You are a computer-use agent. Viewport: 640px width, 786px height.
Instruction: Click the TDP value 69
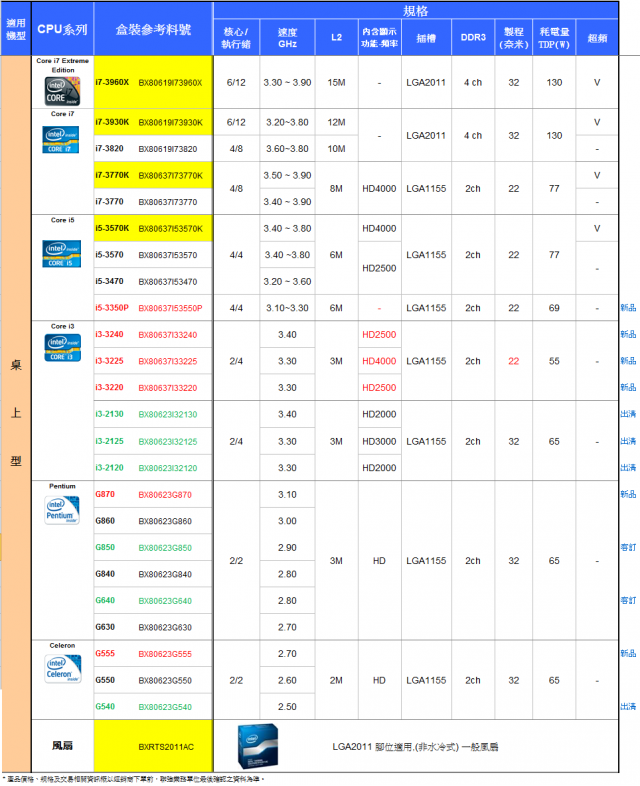tap(554, 308)
